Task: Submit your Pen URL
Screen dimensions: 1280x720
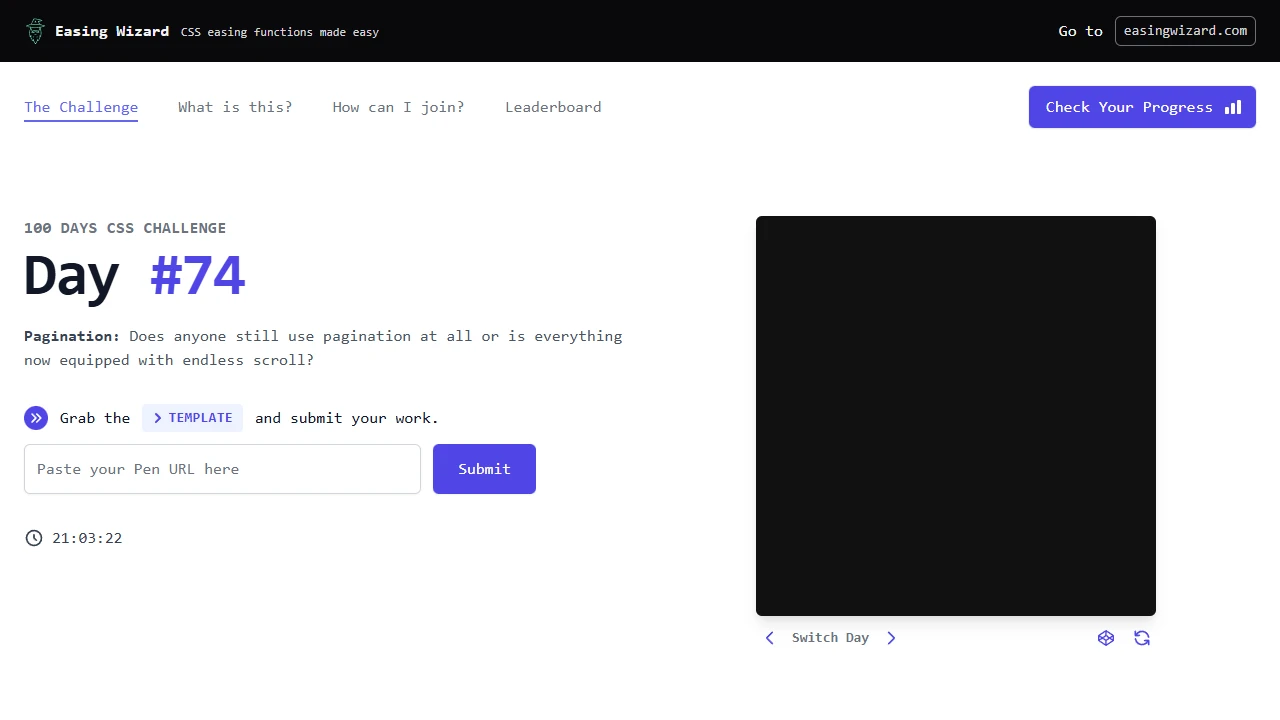Action: point(484,469)
